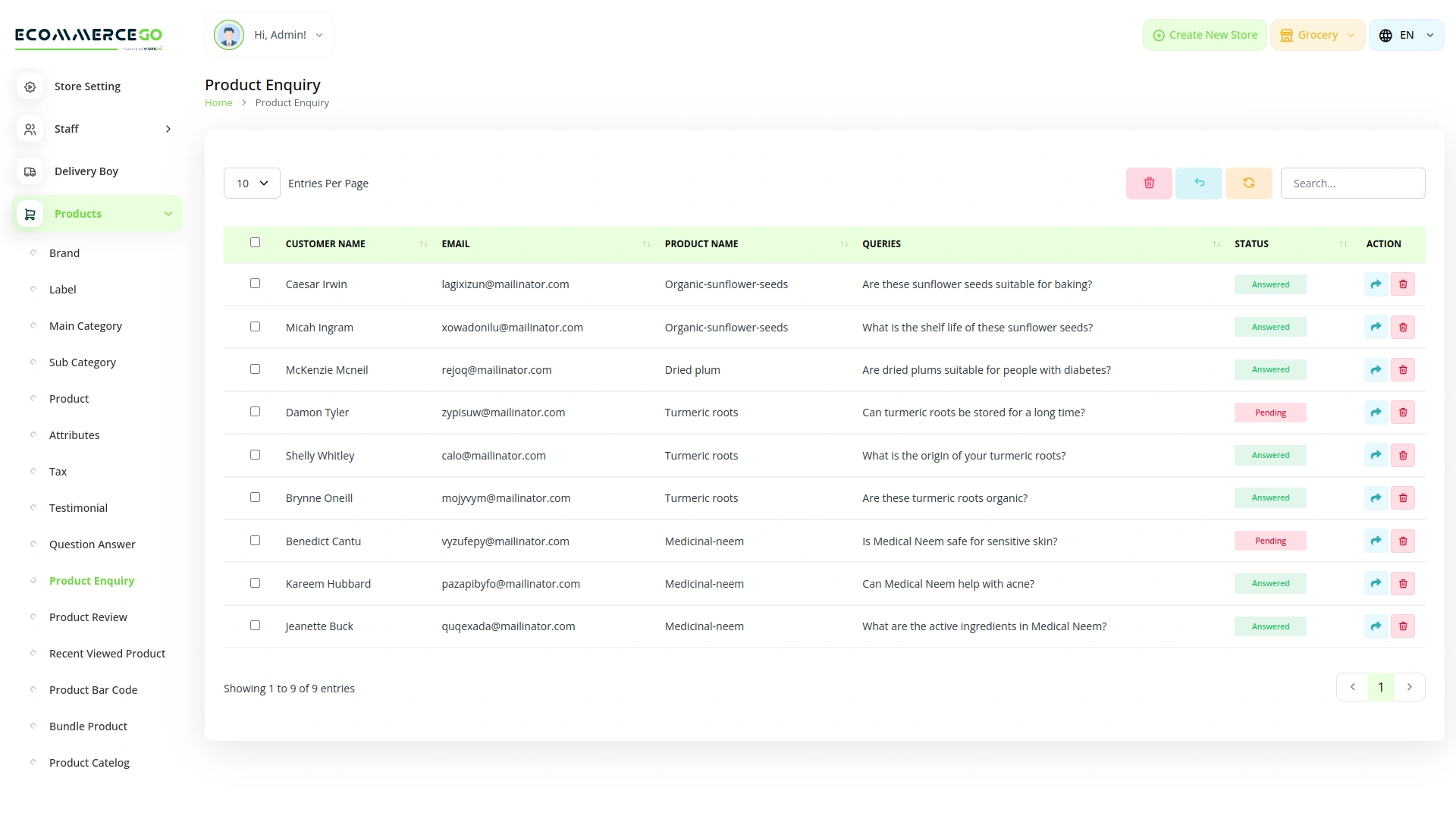Check the checkbox beside Micah Ingram
This screenshot has height=819, width=1456.
click(x=255, y=326)
